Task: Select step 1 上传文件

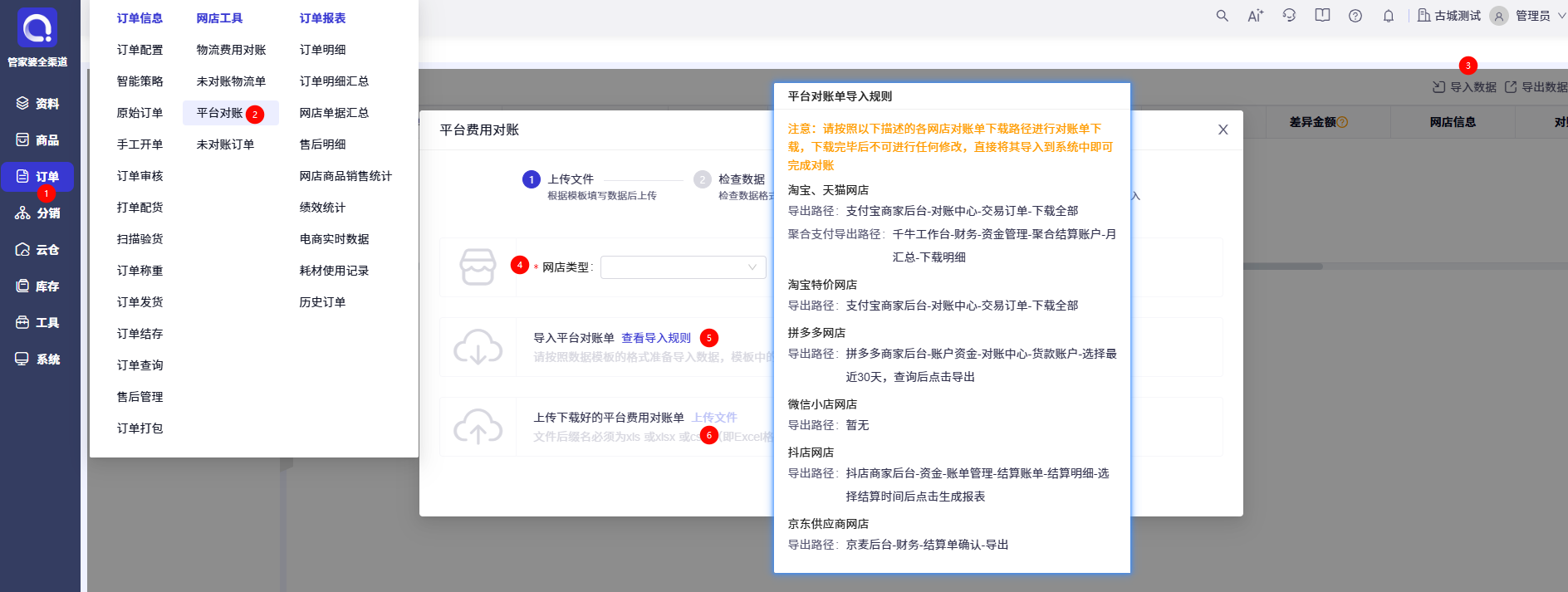Action: click(590, 187)
